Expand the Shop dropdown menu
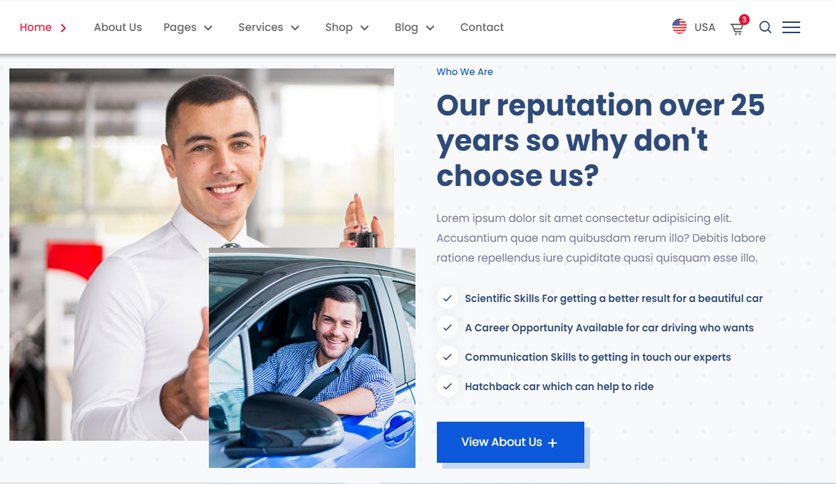Image resolution: width=836 pixels, height=484 pixels. coord(347,27)
